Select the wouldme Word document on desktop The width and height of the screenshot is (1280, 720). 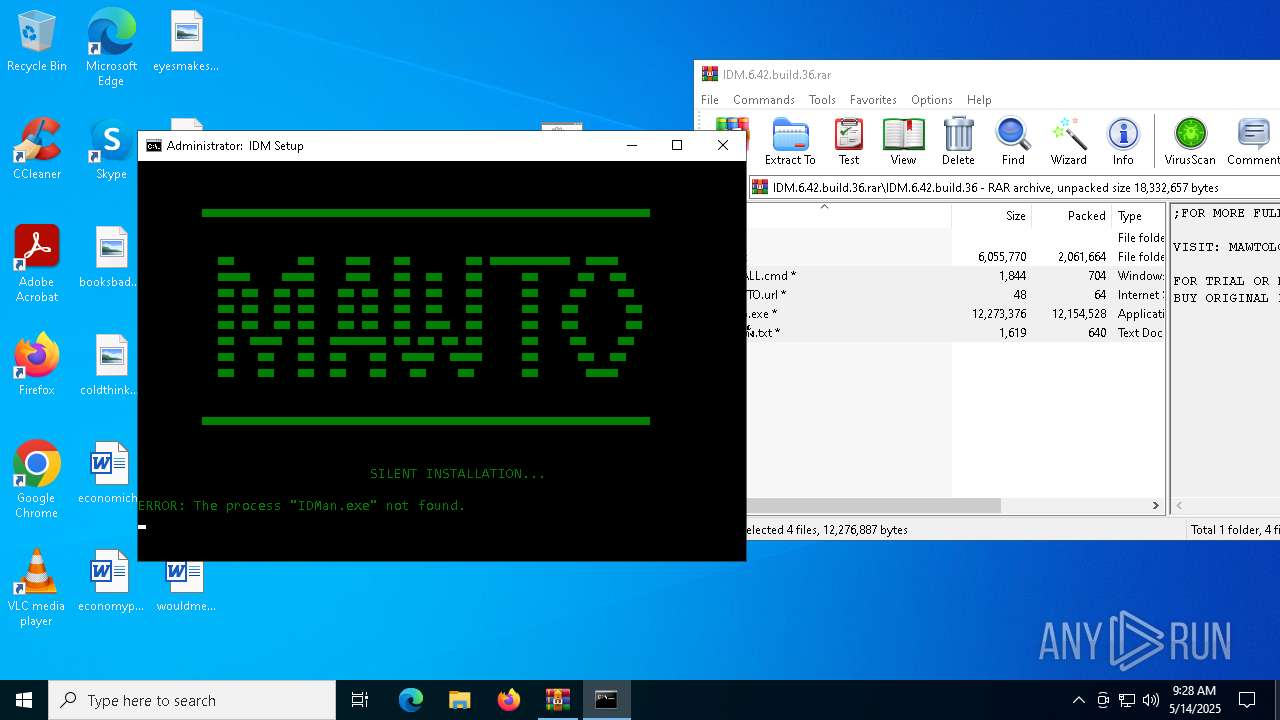(x=186, y=586)
